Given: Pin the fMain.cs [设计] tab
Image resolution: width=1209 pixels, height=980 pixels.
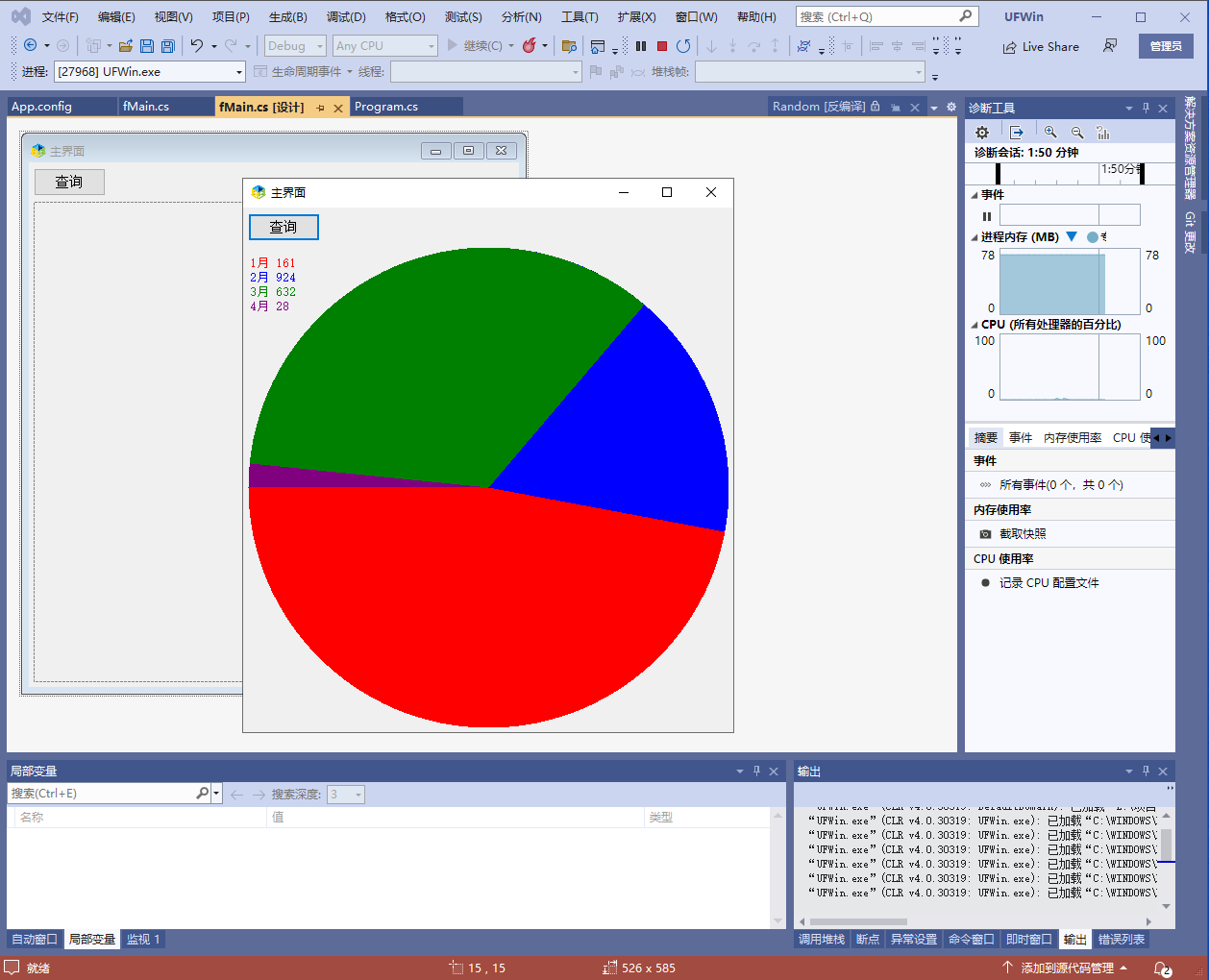Looking at the screenshot, I should [x=320, y=108].
